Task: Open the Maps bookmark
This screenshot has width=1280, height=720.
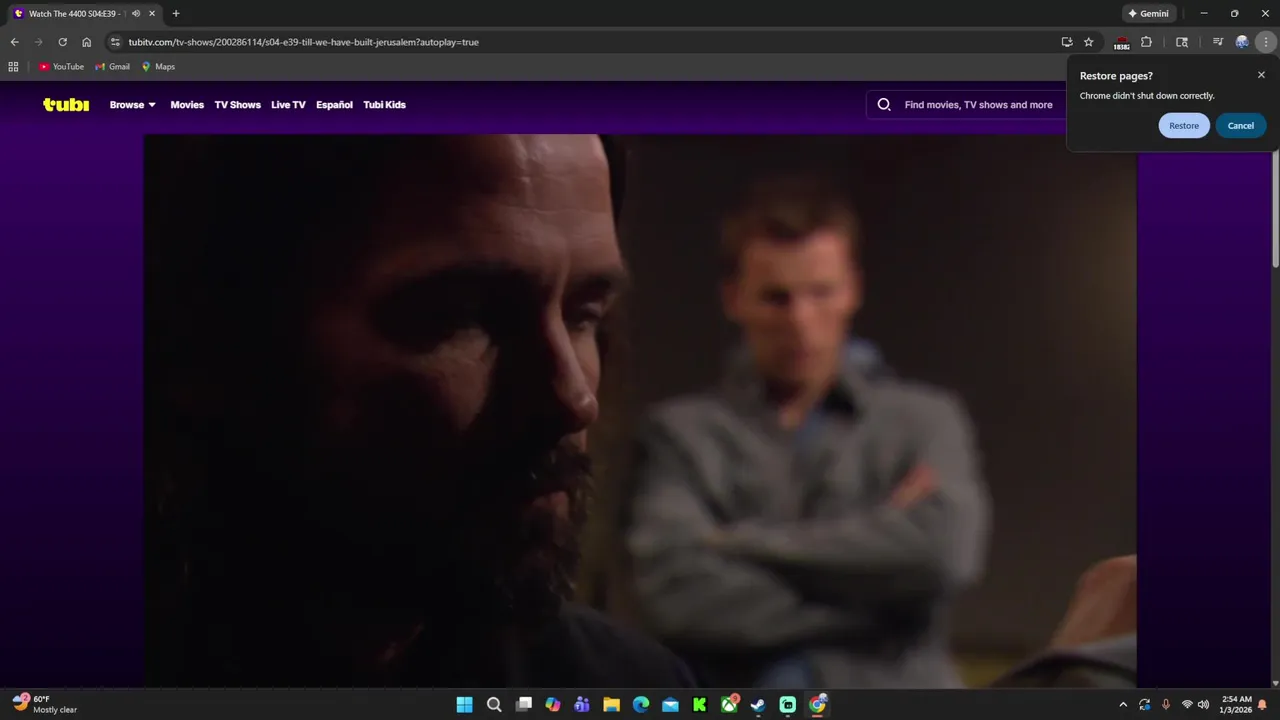Action: (x=158, y=67)
